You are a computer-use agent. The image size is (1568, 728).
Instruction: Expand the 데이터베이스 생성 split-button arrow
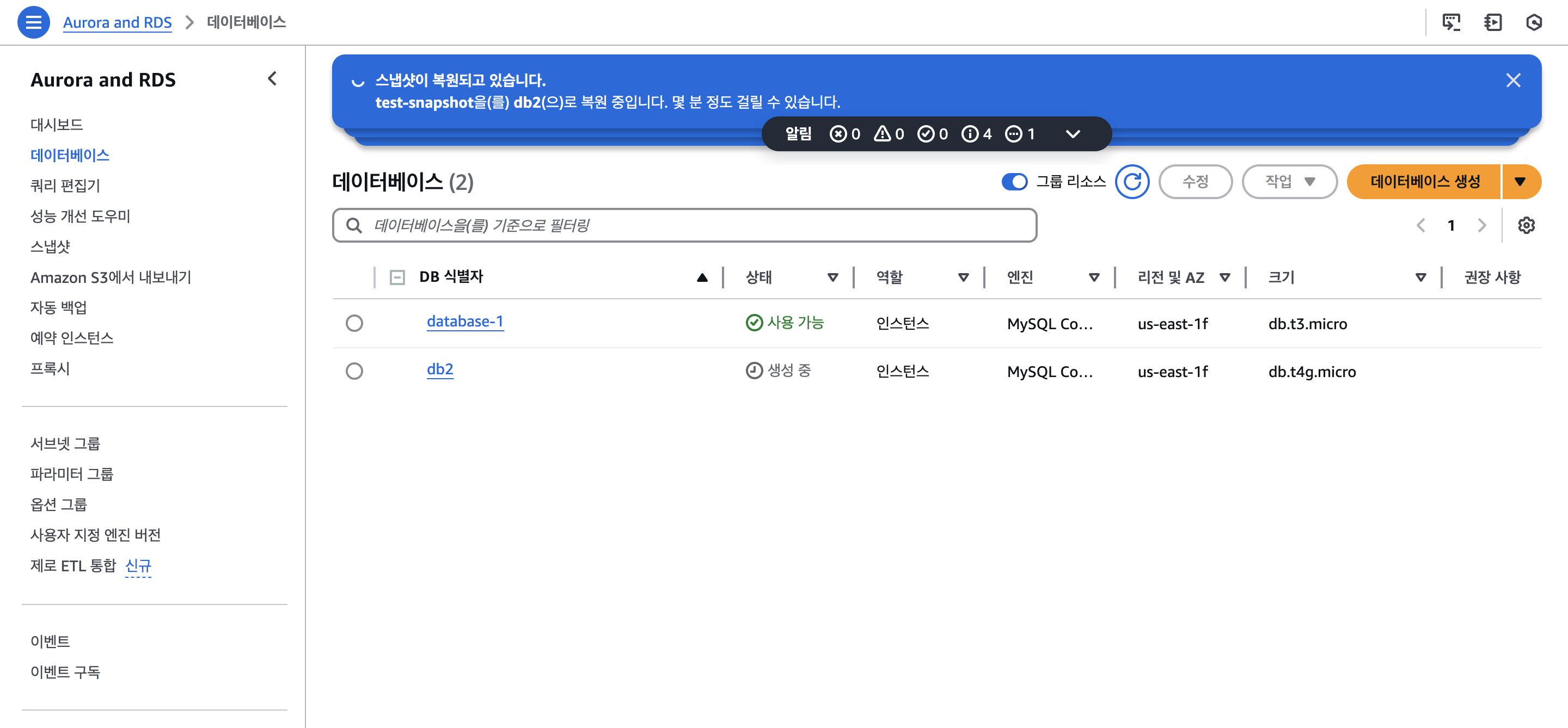[1520, 182]
